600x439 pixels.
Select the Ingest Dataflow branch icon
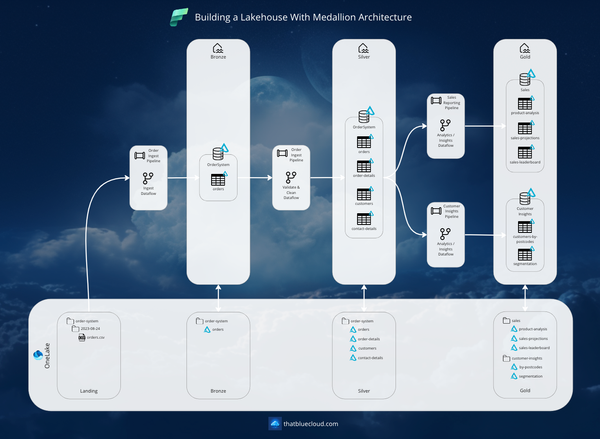pos(147,176)
